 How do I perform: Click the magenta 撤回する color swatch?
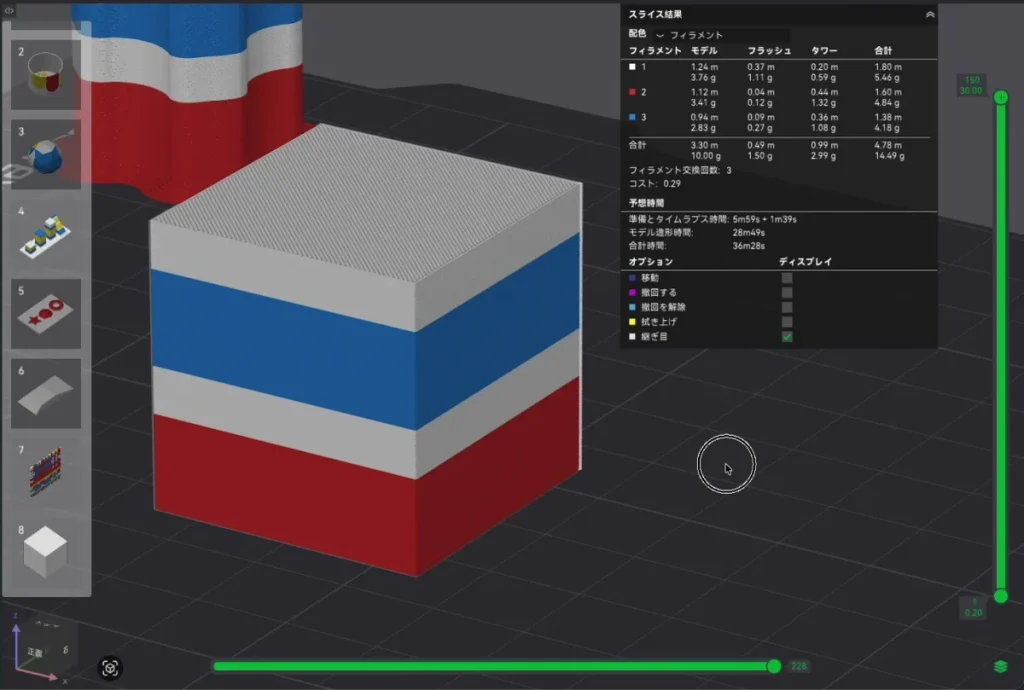(632, 292)
